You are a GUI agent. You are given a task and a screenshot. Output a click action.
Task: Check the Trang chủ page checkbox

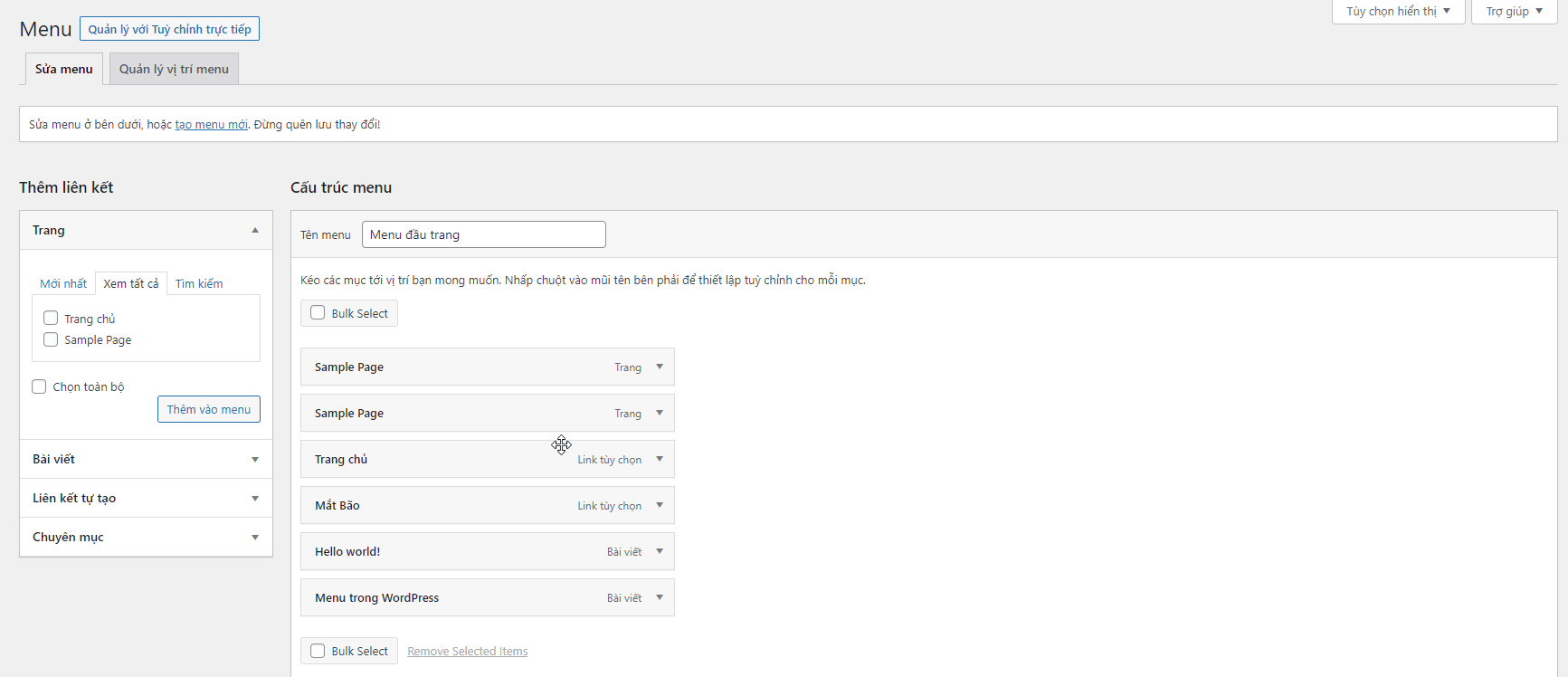pyautogui.click(x=51, y=319)
